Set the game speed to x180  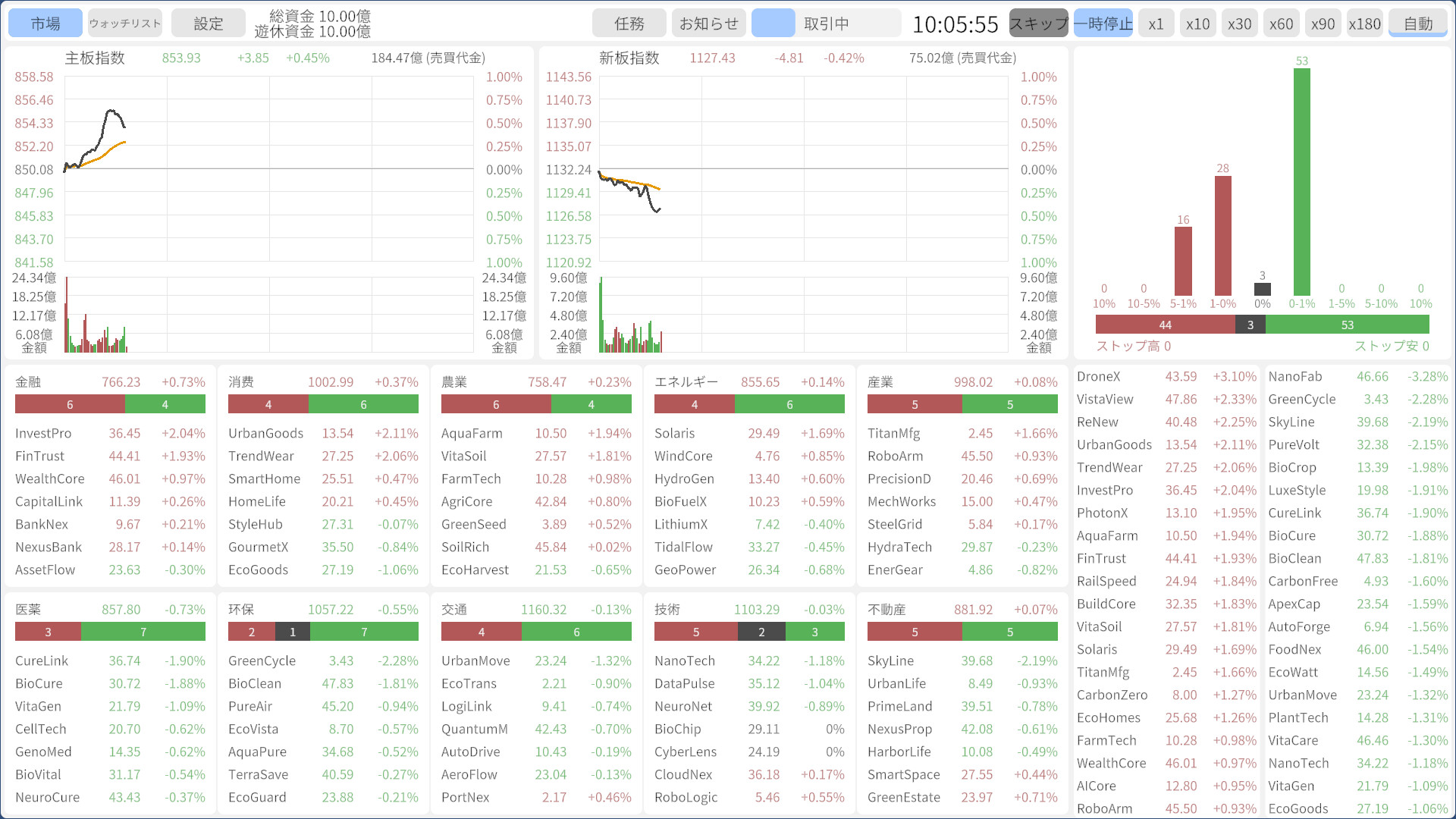(1364, 24)
